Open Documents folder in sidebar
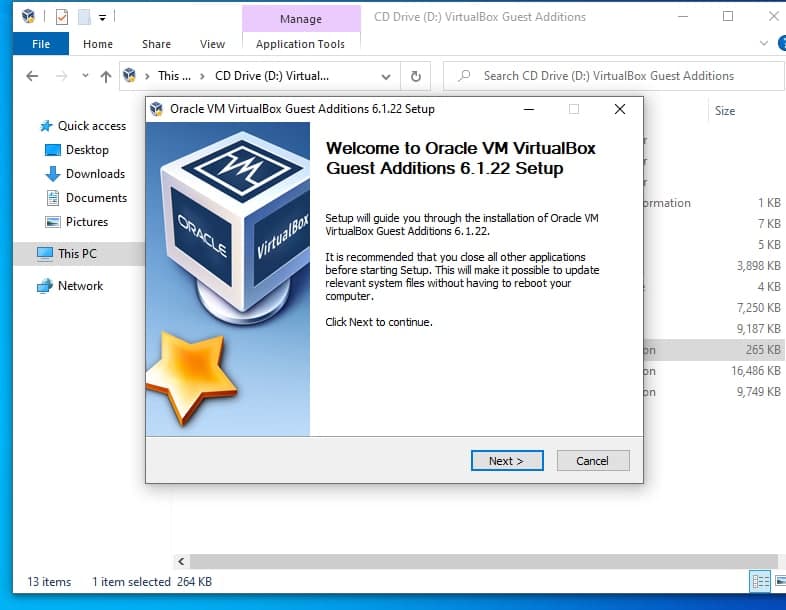Viewport: 786px width, 610px height. 96,198
